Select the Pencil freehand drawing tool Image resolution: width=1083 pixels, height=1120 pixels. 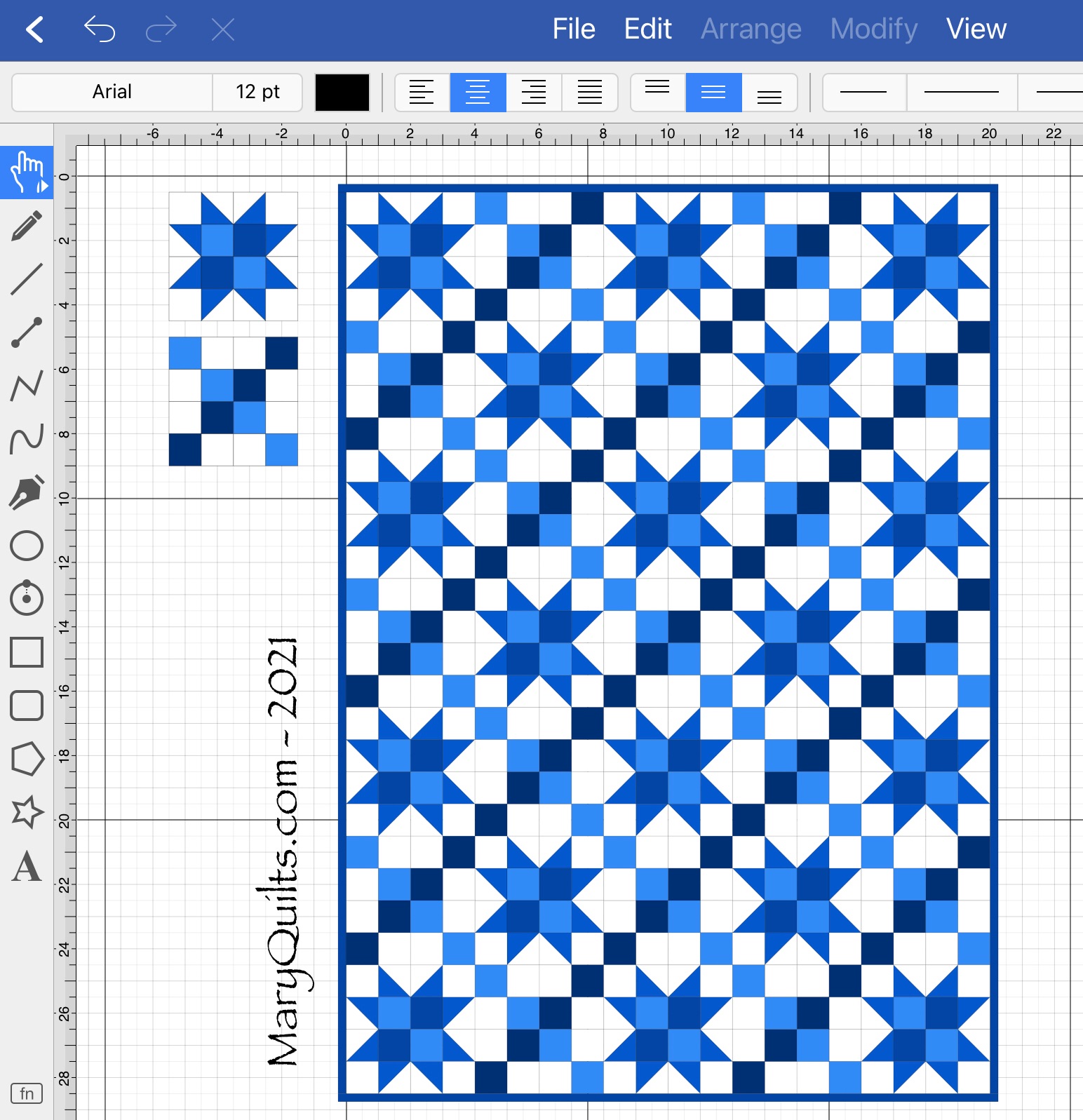(27, 227)
